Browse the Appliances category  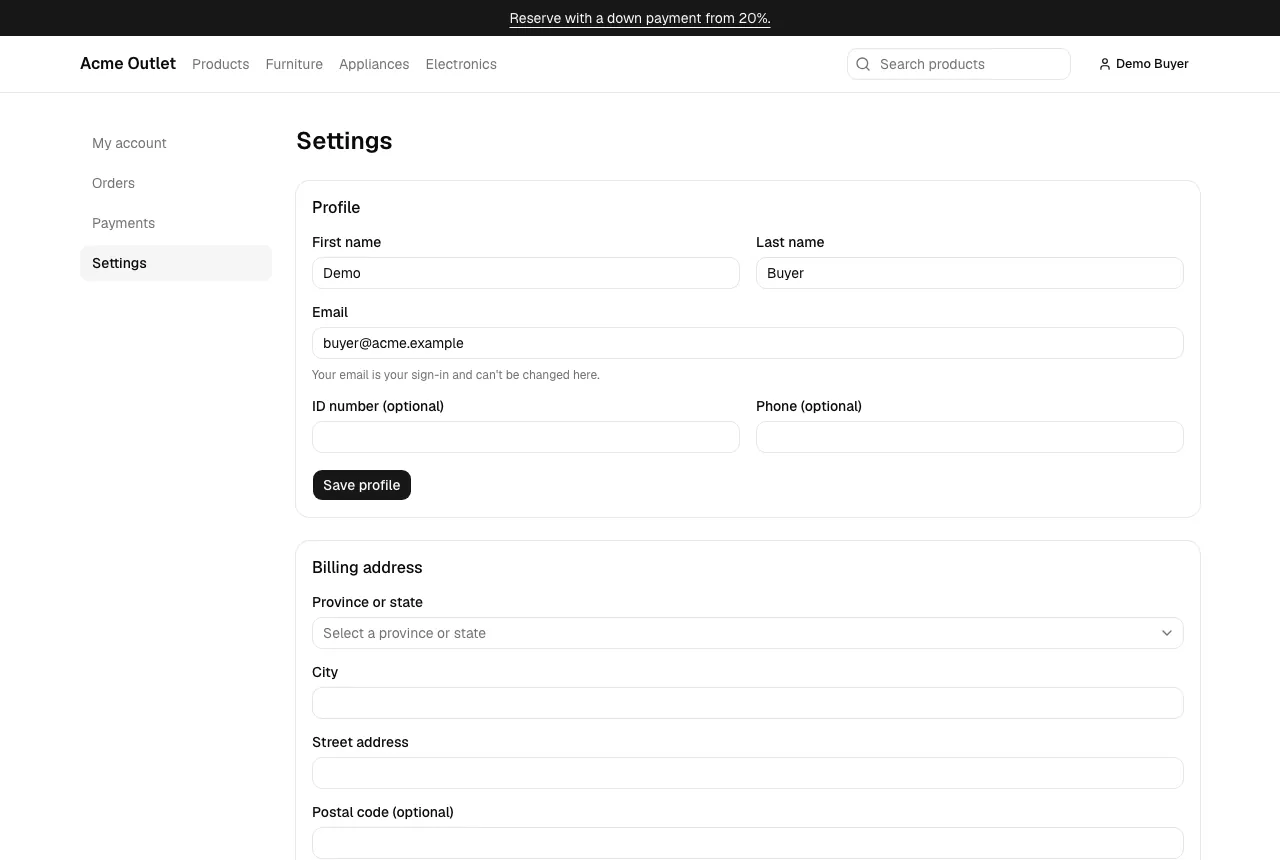[x=374, y=64]
